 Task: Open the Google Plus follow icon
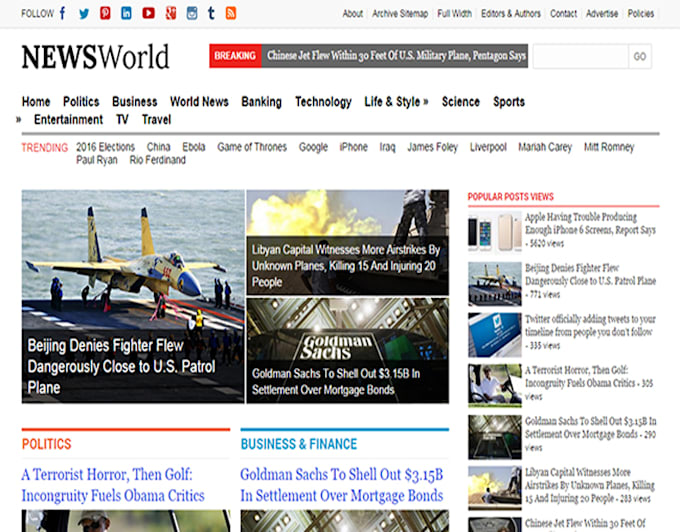click(171, 13)
